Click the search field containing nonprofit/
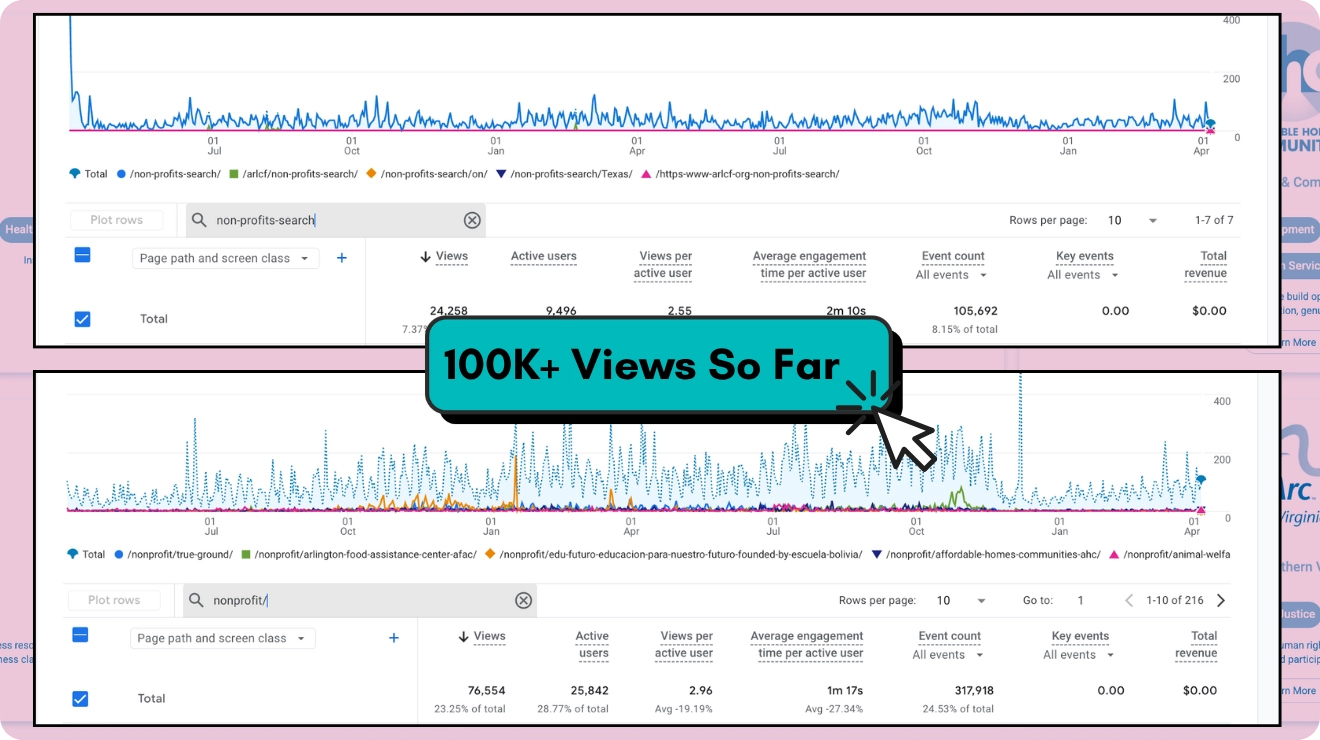Screen dimensions: 1320x740 point(360,600)
